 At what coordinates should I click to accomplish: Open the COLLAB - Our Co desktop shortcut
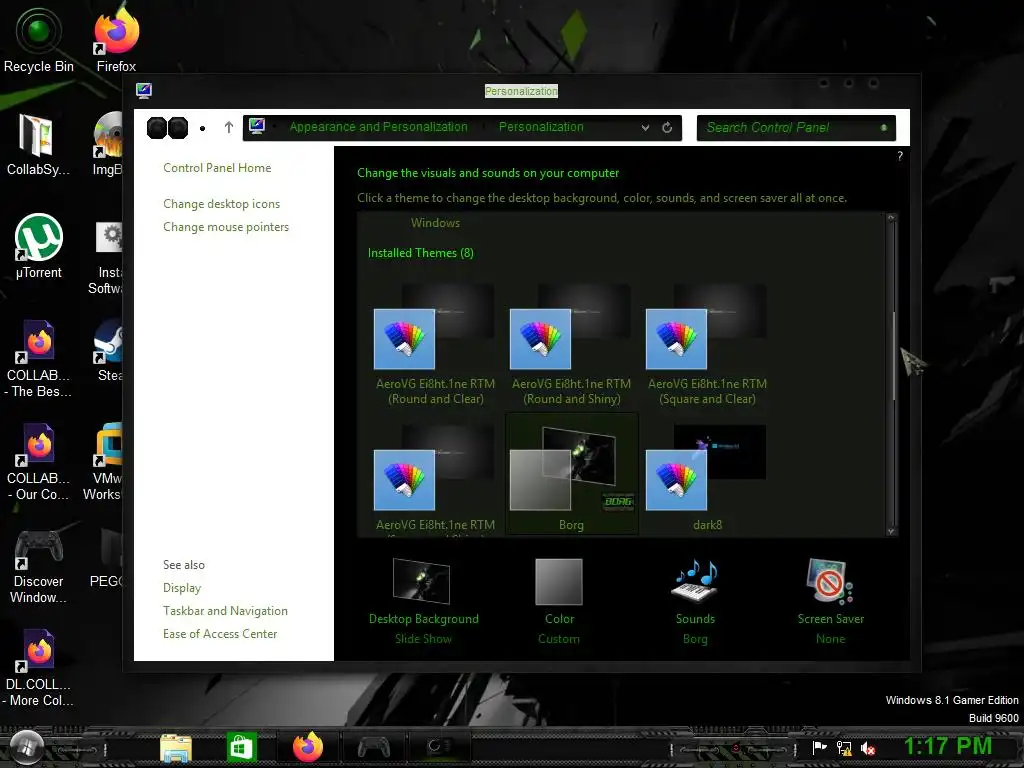click(x=39, y=461)
